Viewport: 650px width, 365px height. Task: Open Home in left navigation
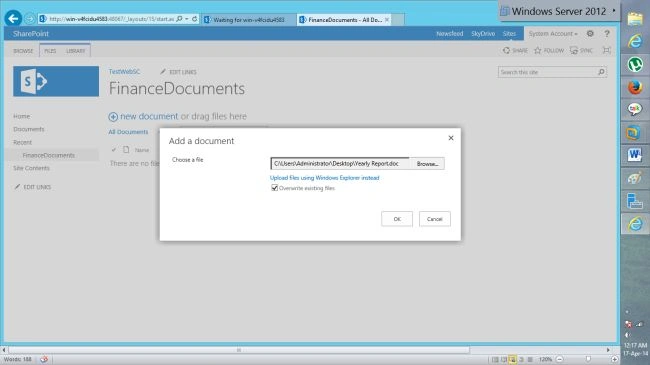pos(22,116)
